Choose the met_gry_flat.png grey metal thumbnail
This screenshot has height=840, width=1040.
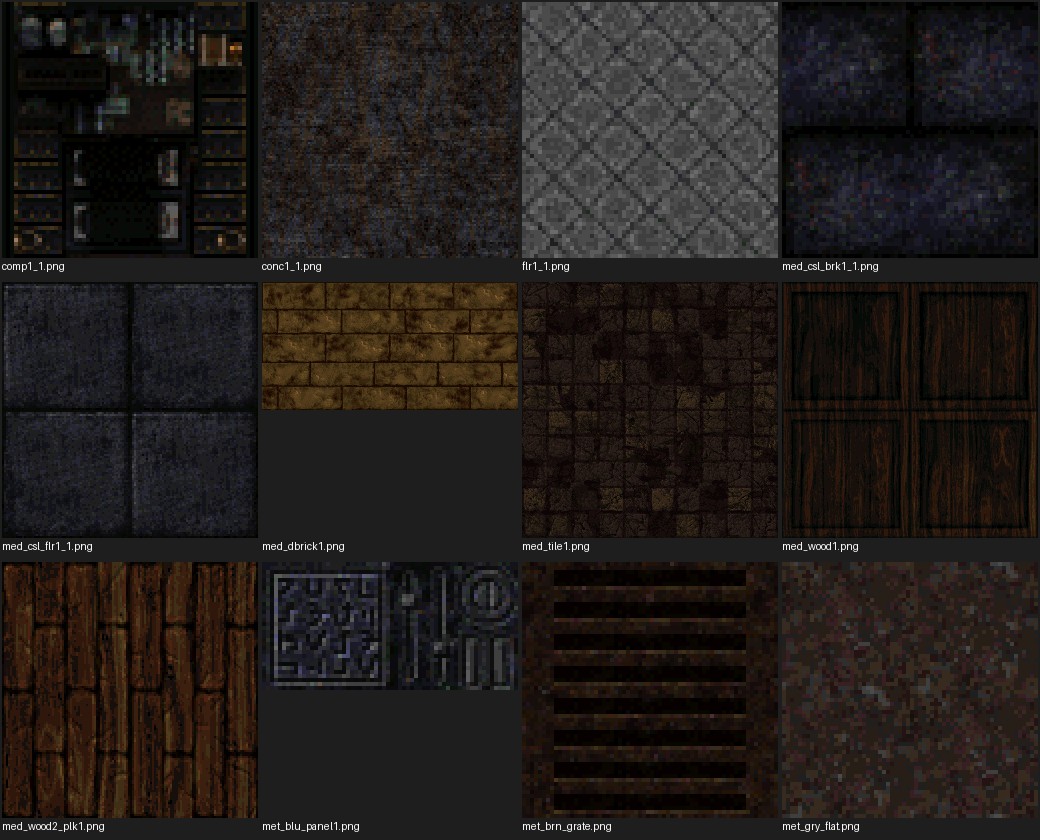point(909,689)
